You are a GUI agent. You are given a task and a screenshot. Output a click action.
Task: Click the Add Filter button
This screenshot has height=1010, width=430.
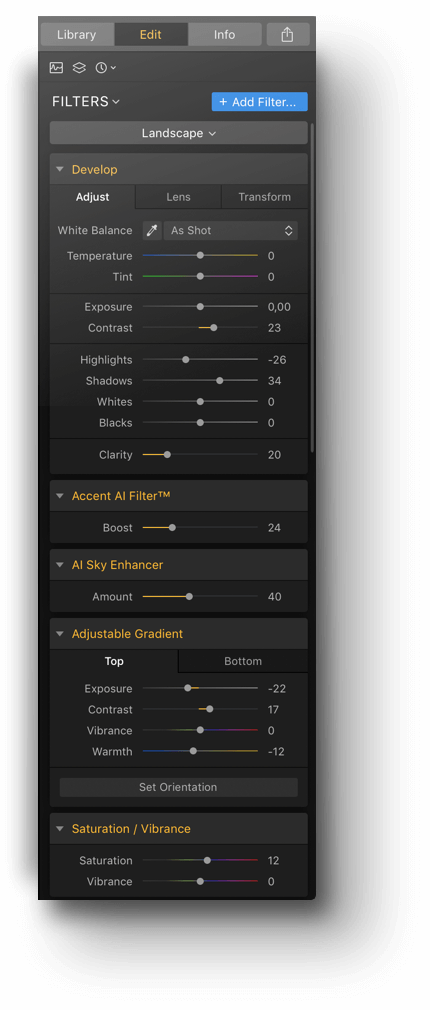[x=259, y=102]
